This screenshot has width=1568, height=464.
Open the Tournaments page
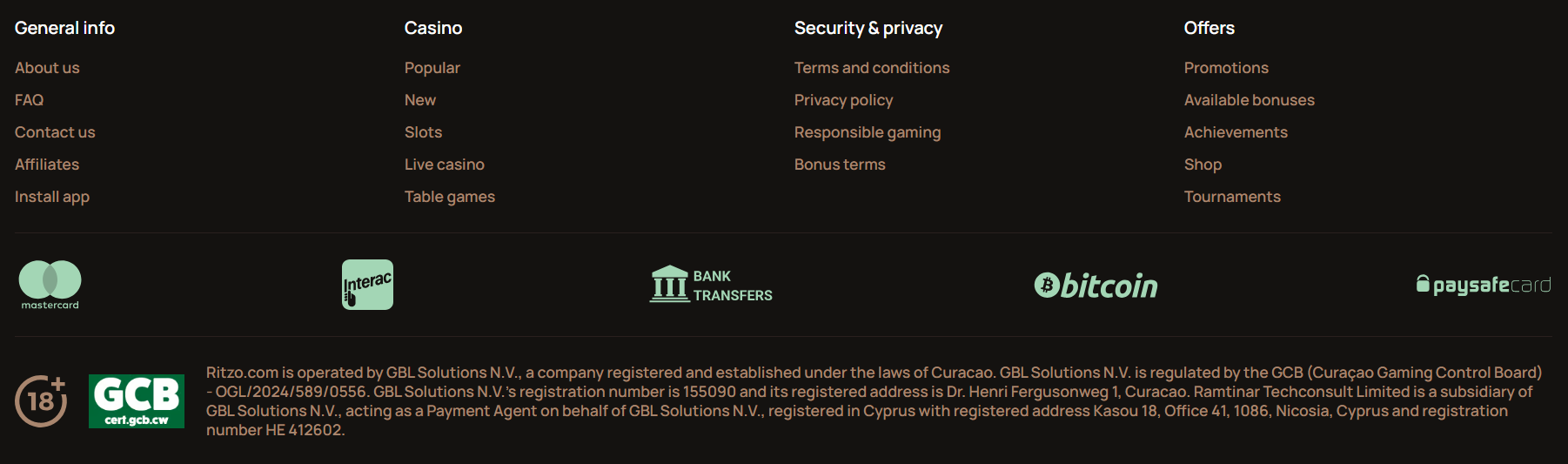[x=1231, y=197]
